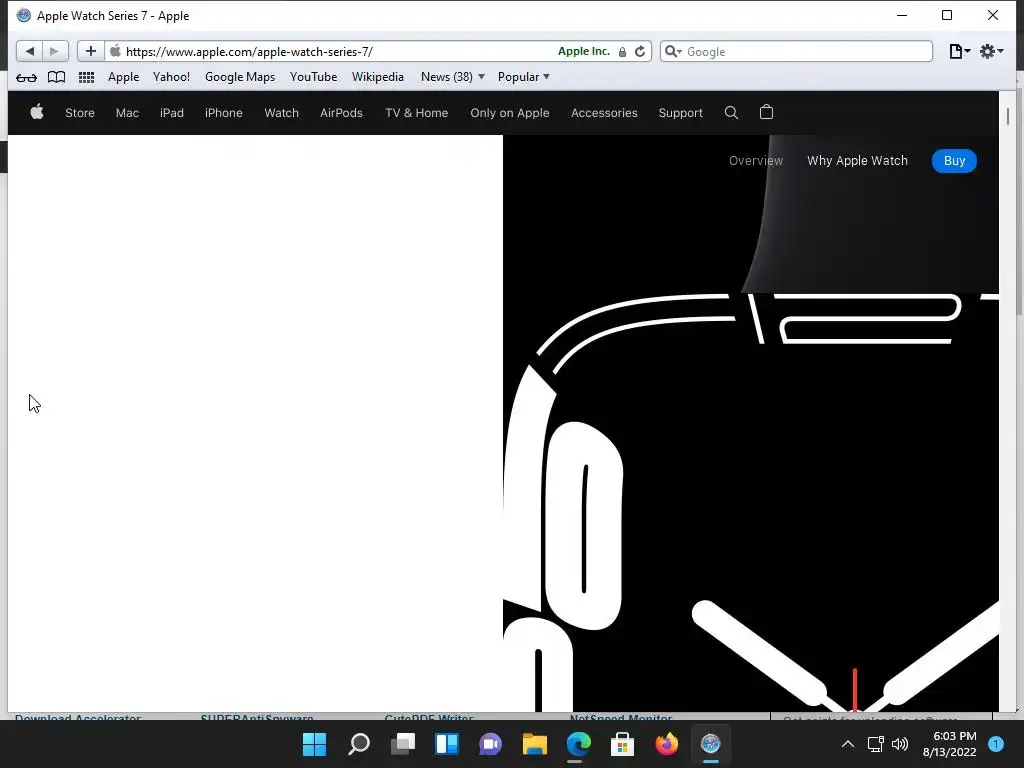Open File Explorer on the taskbar
1024x768 pixels.
pos(535,744)
